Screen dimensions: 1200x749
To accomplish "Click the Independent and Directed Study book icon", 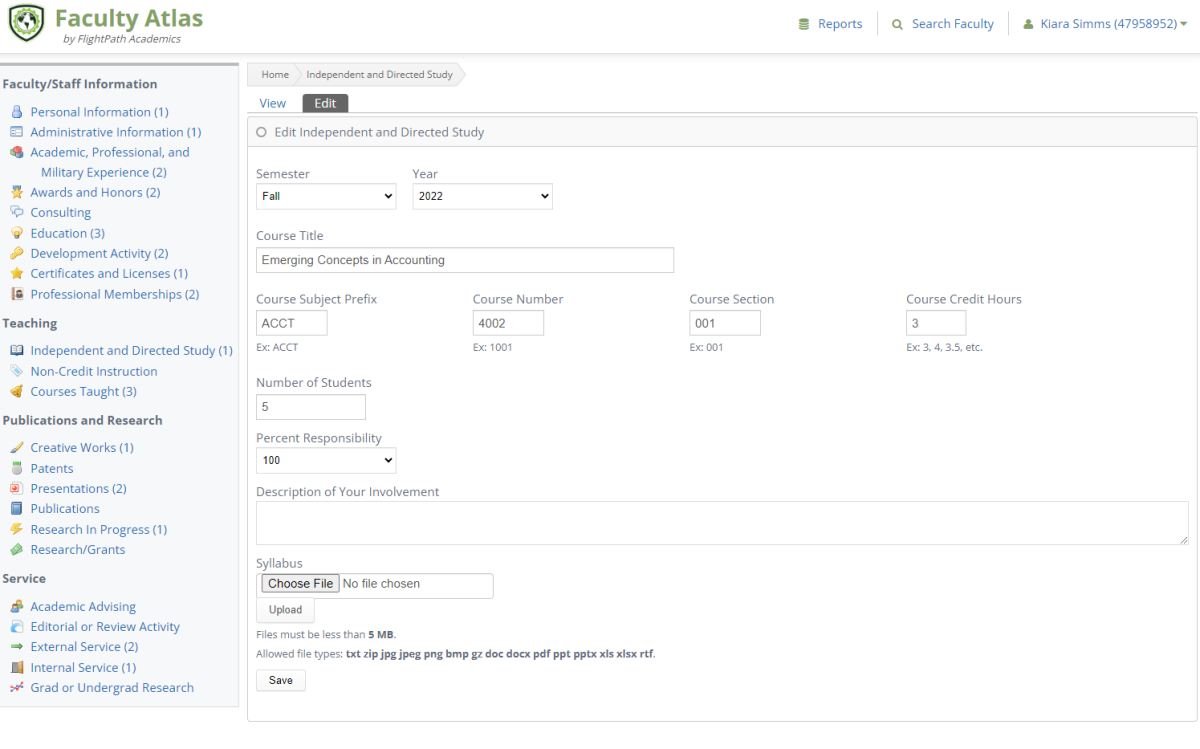I will tap(16, 350).
